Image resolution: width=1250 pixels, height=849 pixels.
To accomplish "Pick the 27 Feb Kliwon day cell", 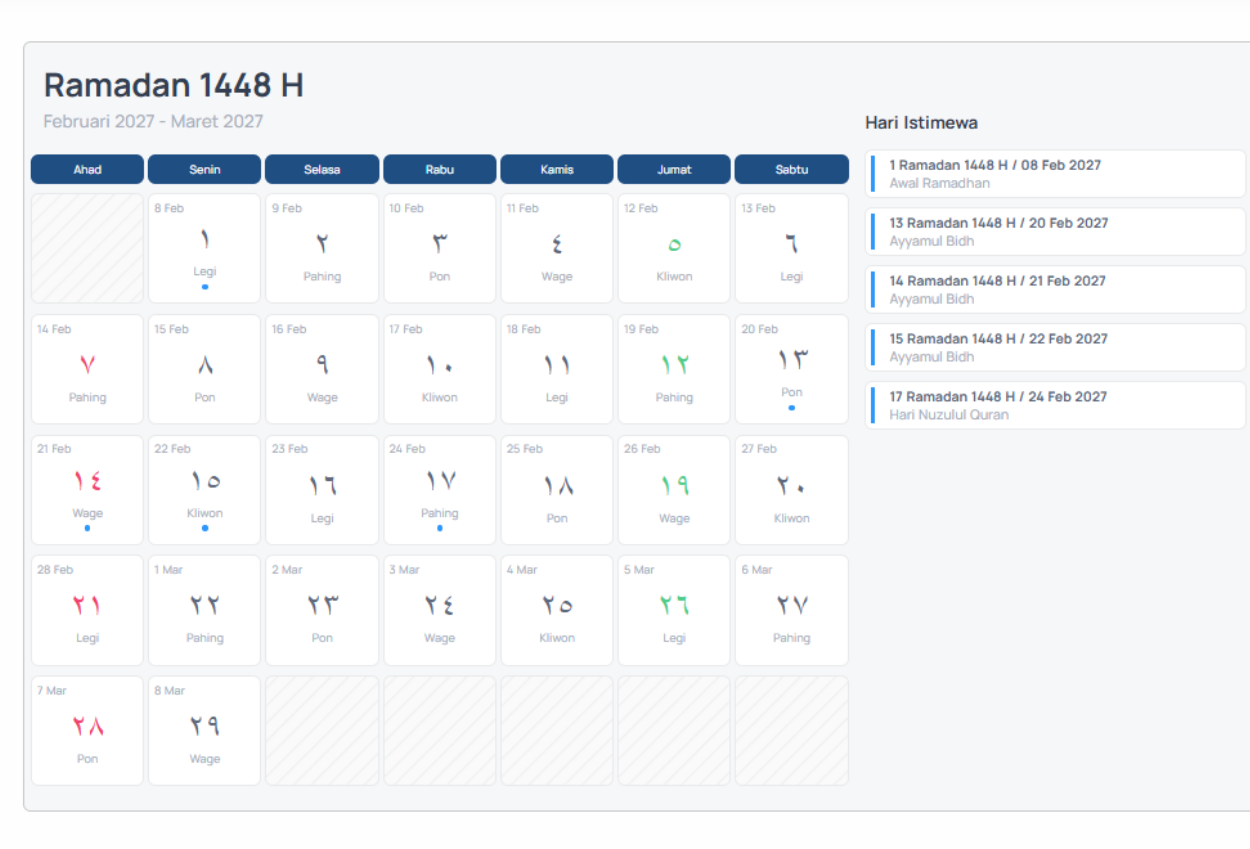I will point(792,490).
